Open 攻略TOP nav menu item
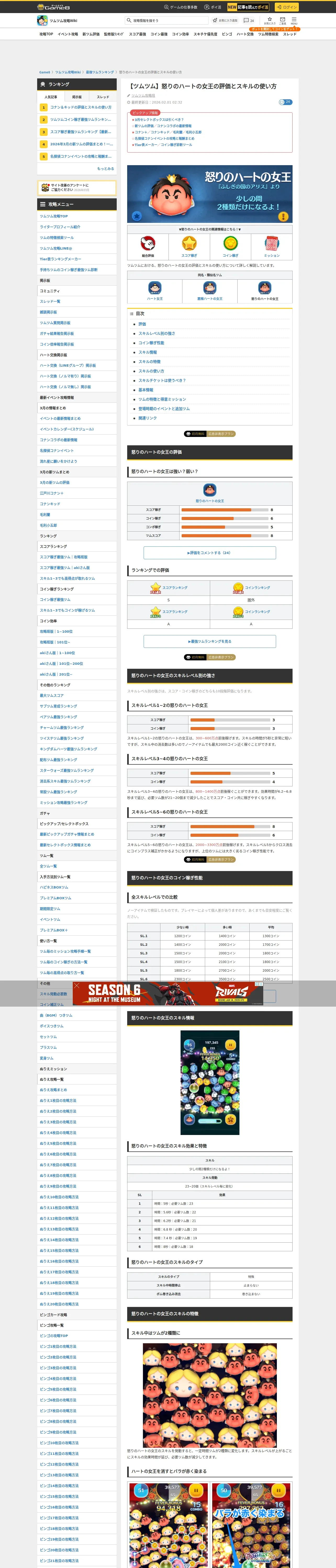This screenshot has width=336, height=1568. [46, 34]
